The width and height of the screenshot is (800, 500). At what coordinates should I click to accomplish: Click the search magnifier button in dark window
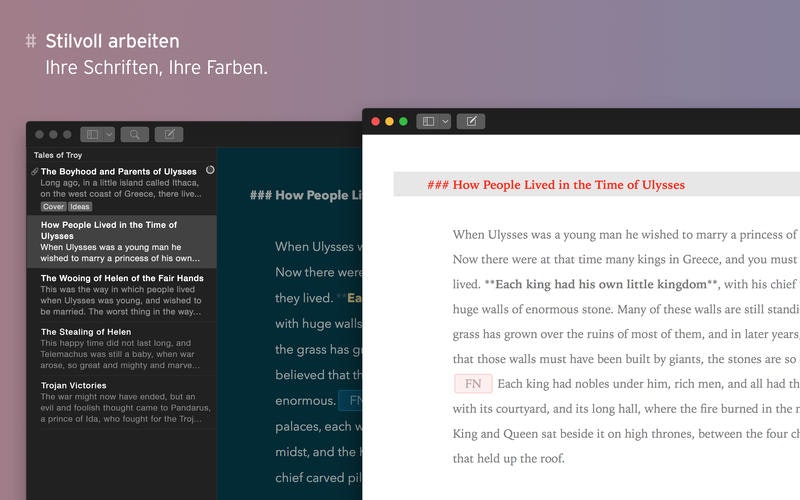click(135, 134)
